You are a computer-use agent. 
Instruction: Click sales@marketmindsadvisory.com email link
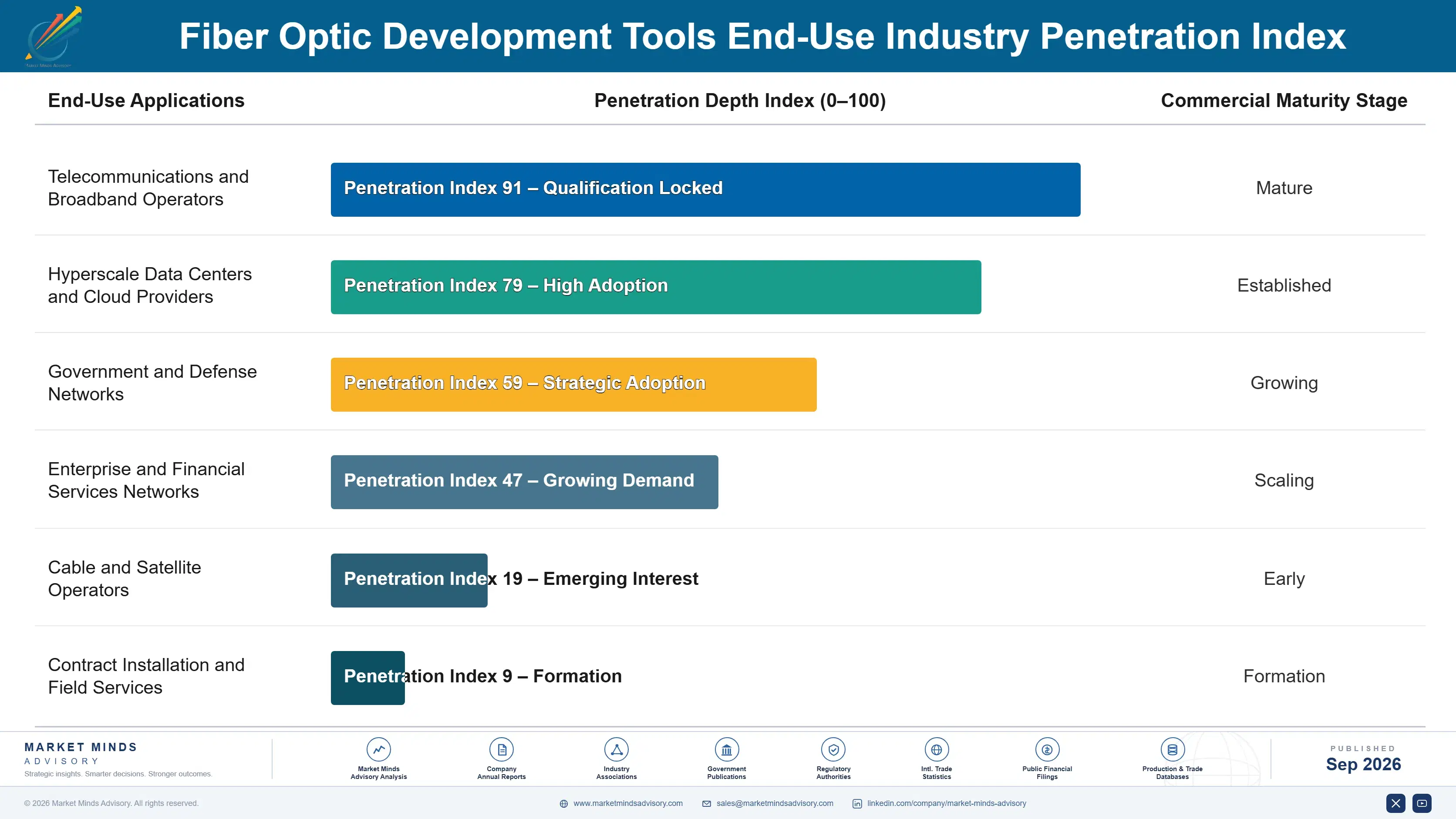coord(775,803)
